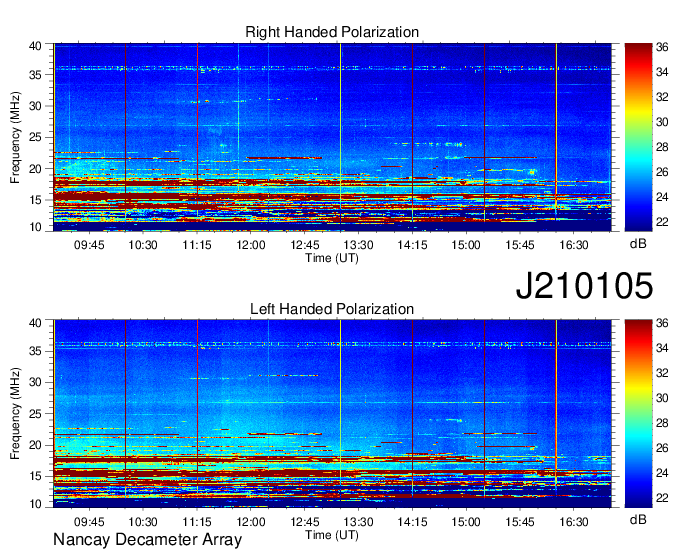Click 35 MHz tick on Left Handed plot
Screen dimensions: 680x552
[35, 351]
